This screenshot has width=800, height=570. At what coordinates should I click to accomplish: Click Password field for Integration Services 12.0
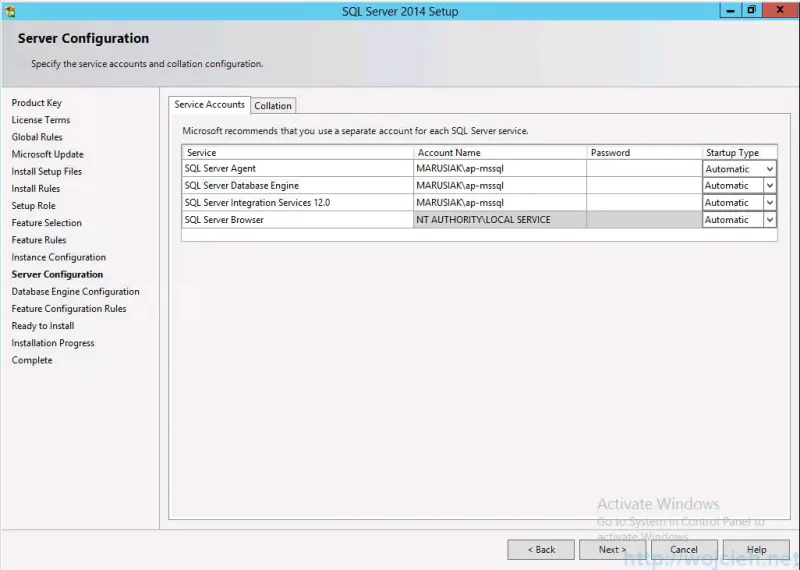coord(644,203)
